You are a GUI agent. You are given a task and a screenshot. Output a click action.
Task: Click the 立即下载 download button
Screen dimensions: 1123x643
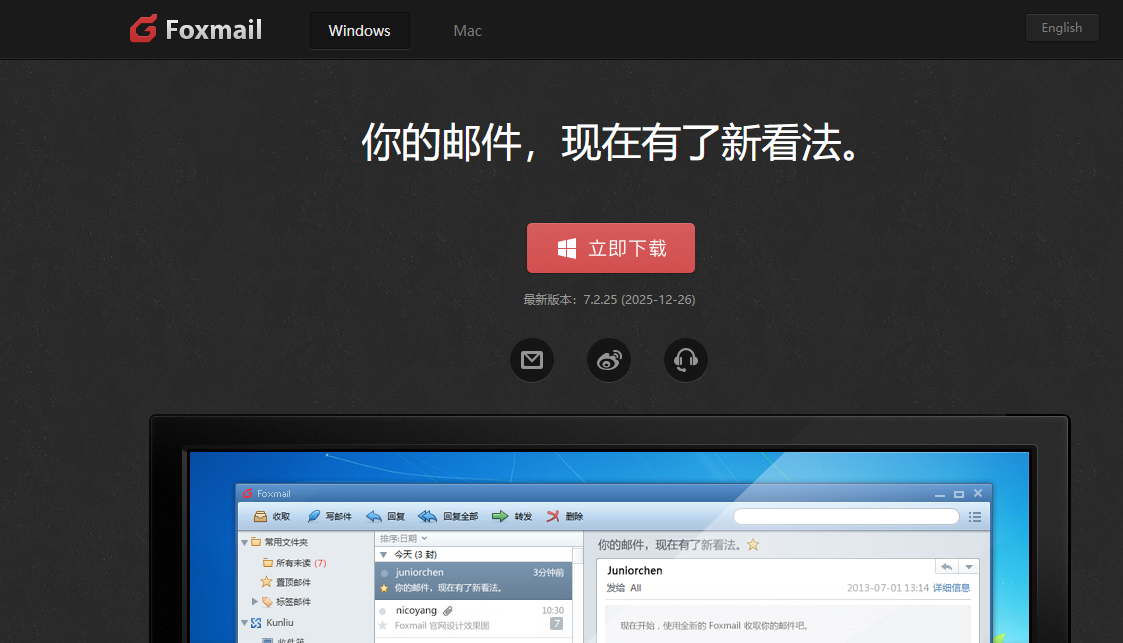click(611, 248)
